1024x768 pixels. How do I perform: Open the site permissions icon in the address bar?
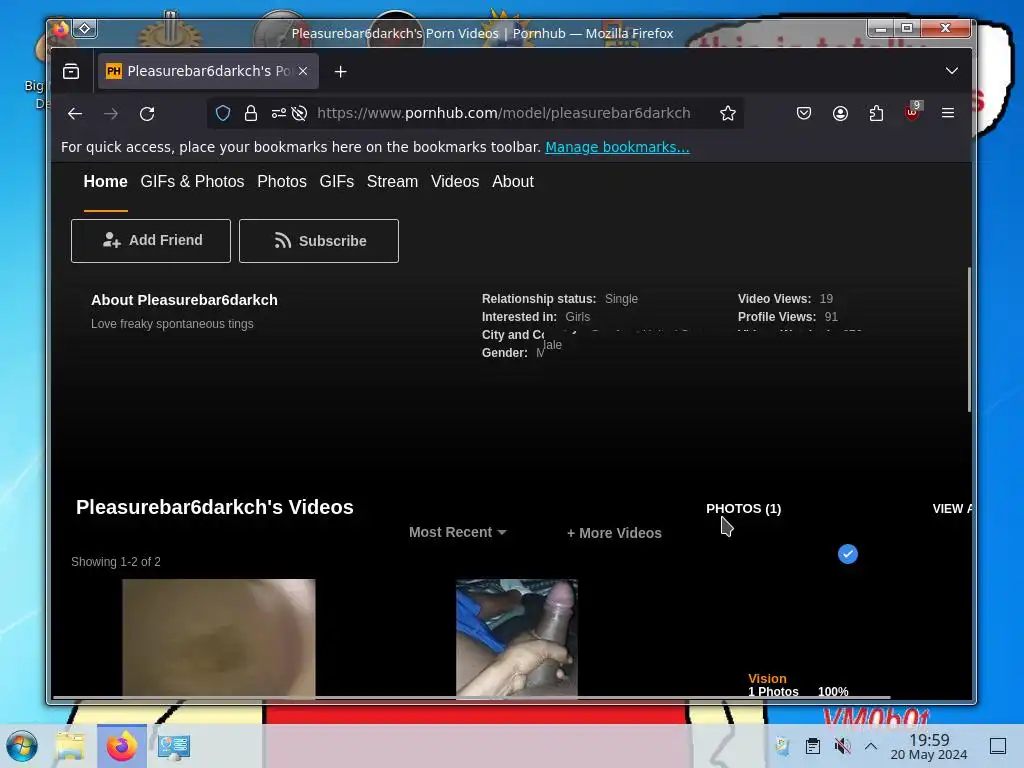point(279,114)
